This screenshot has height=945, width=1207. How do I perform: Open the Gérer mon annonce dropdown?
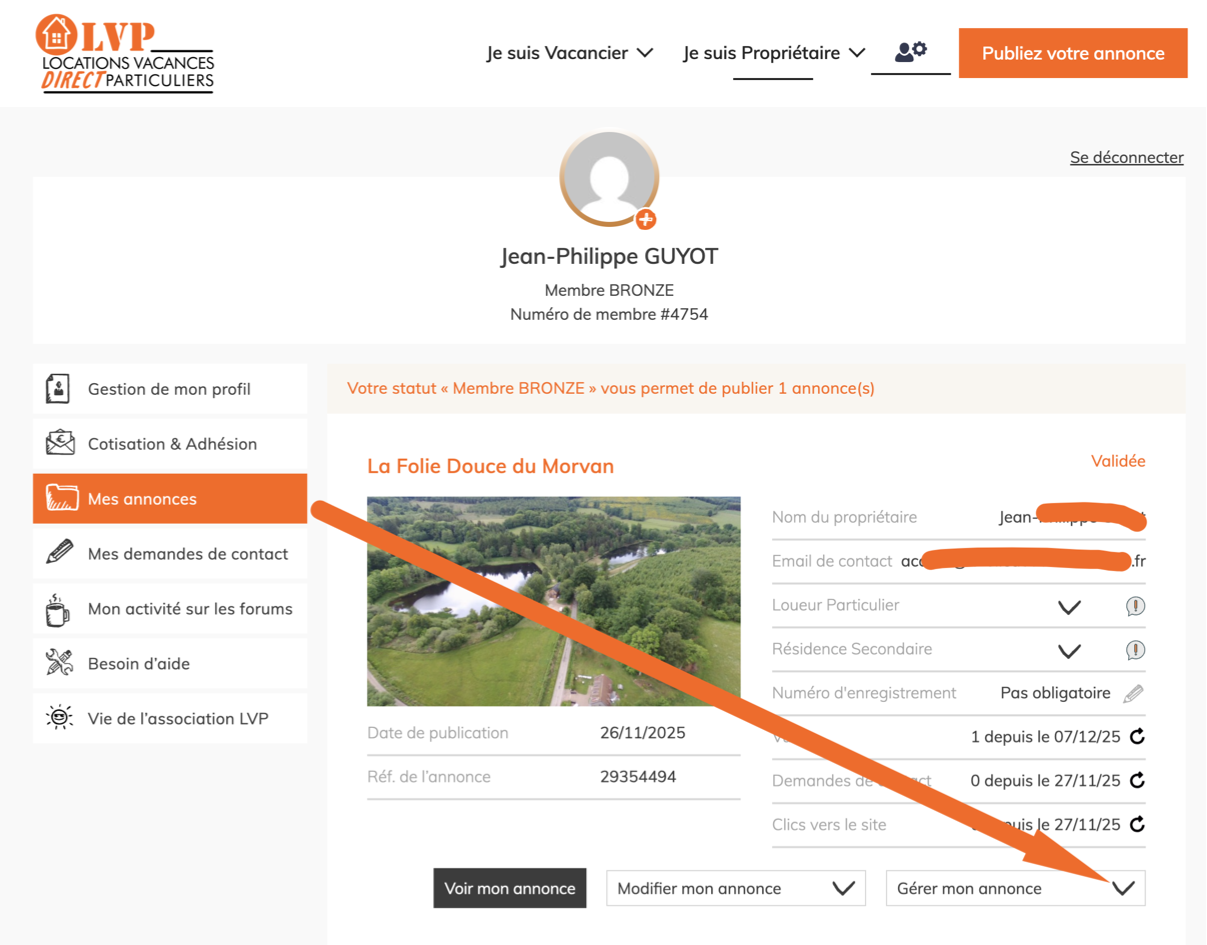tap(1015, 888)
